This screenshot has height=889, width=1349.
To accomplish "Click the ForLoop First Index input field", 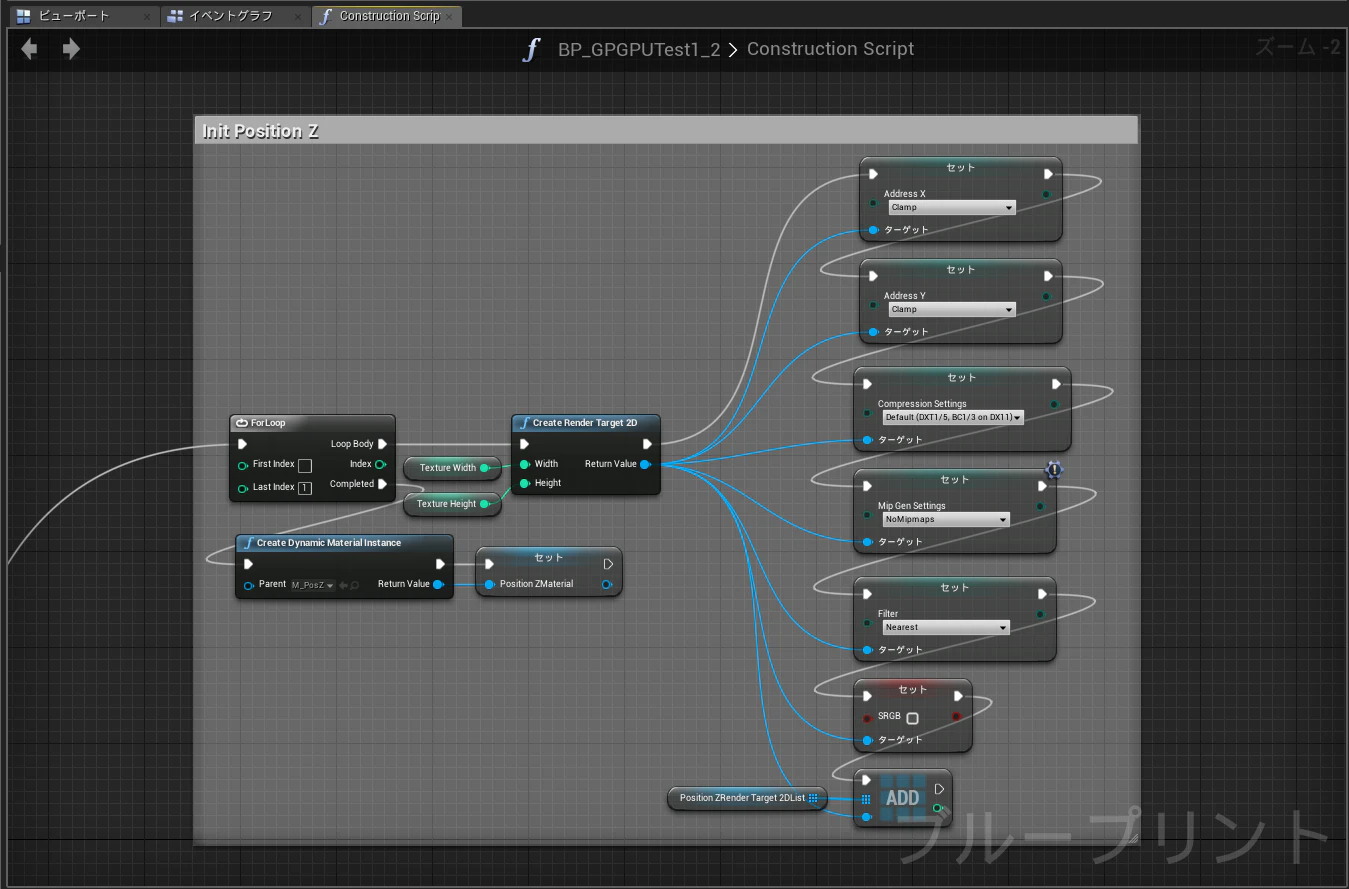I will point(305,466).
